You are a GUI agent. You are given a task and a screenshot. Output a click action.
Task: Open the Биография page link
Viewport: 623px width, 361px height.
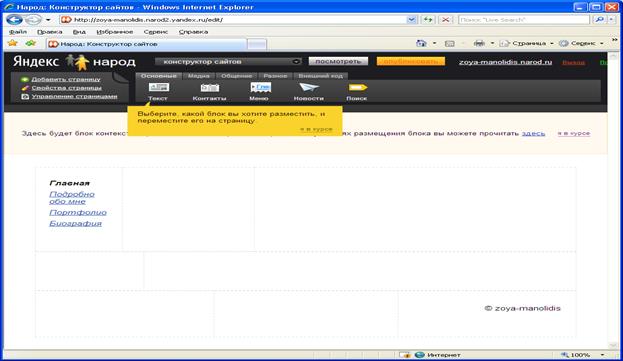(x=75, y=223)
